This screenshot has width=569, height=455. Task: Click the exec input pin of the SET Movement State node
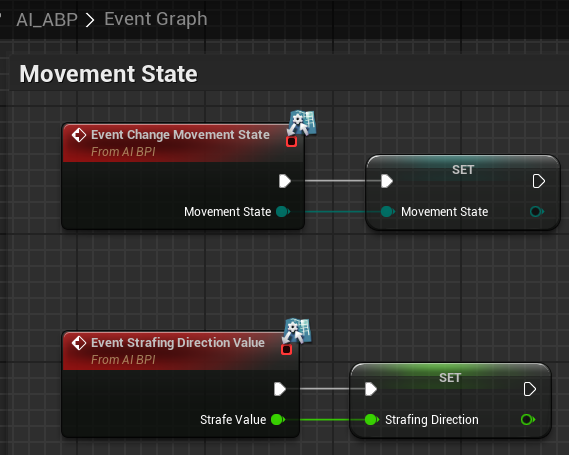(387, 181)
